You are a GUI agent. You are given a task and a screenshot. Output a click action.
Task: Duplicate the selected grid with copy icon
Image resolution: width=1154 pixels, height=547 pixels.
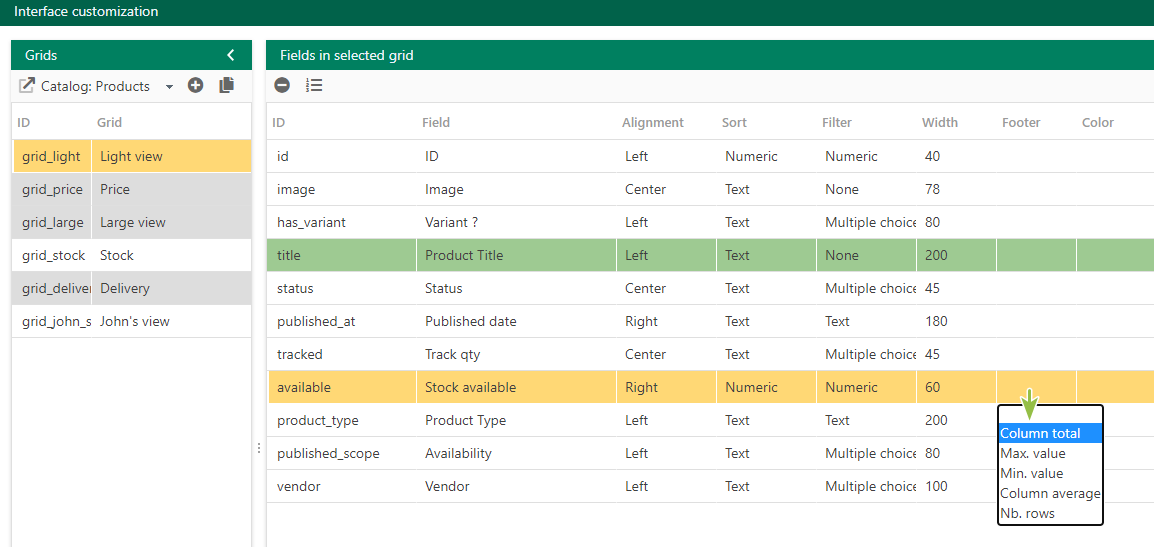click(x=227, y=85)
